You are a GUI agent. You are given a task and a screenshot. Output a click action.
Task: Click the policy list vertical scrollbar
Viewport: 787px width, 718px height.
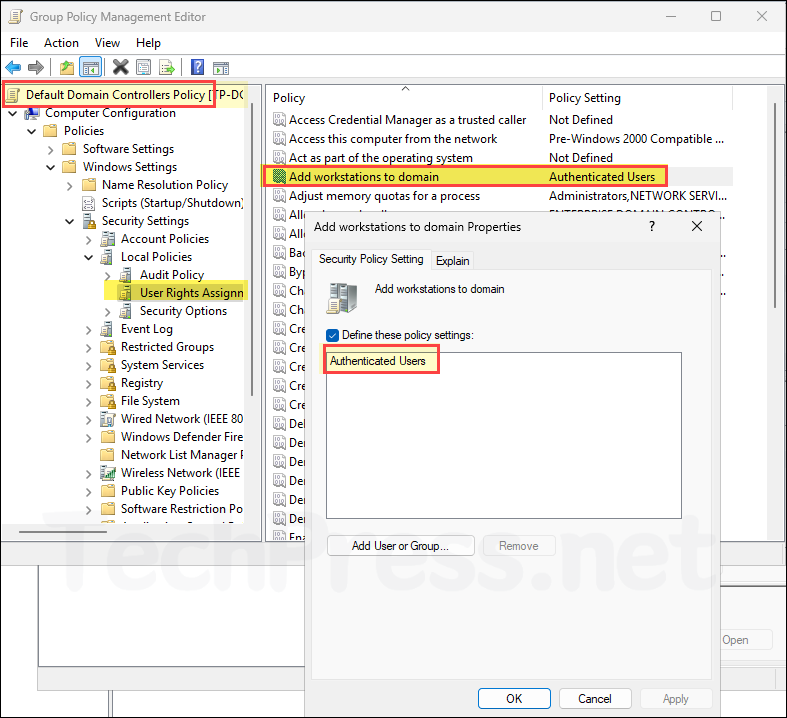[775, 206]
